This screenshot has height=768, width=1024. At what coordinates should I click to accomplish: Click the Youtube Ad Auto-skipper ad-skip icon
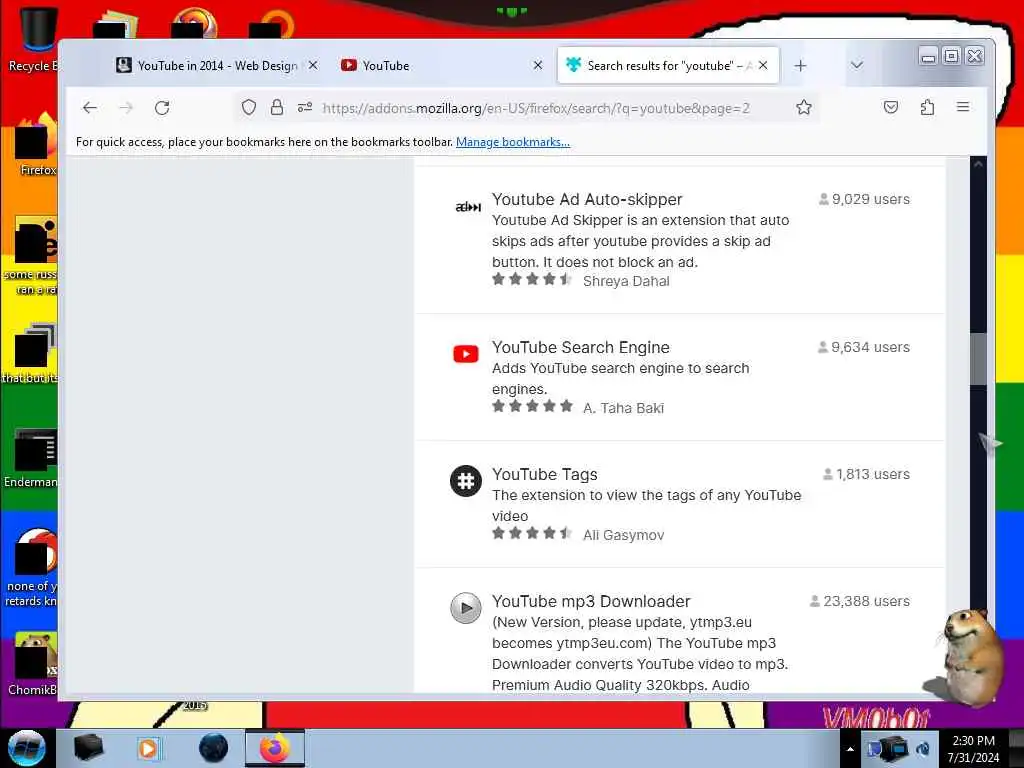468,207
